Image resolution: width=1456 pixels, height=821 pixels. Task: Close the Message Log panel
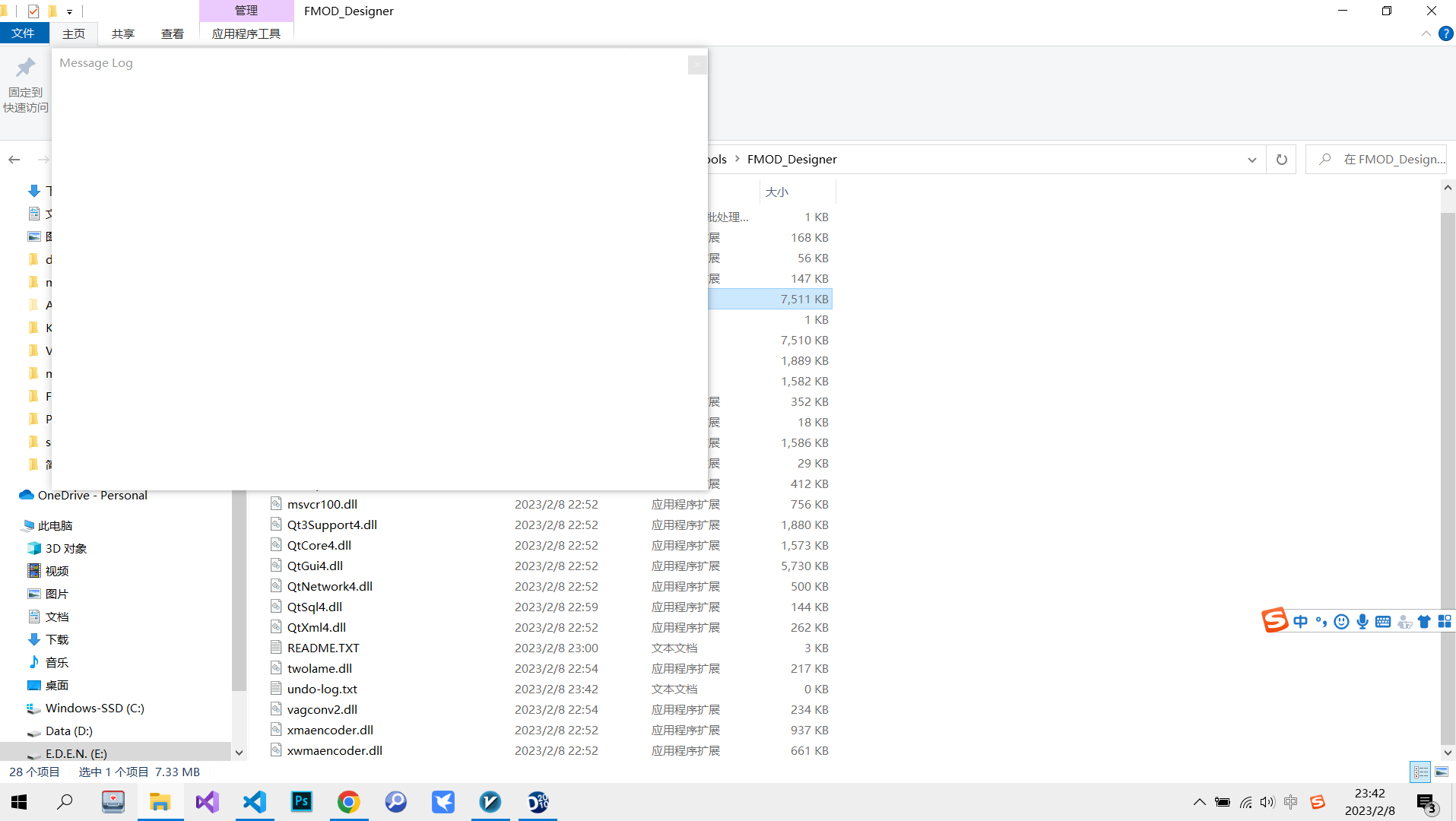click(697, 65)
